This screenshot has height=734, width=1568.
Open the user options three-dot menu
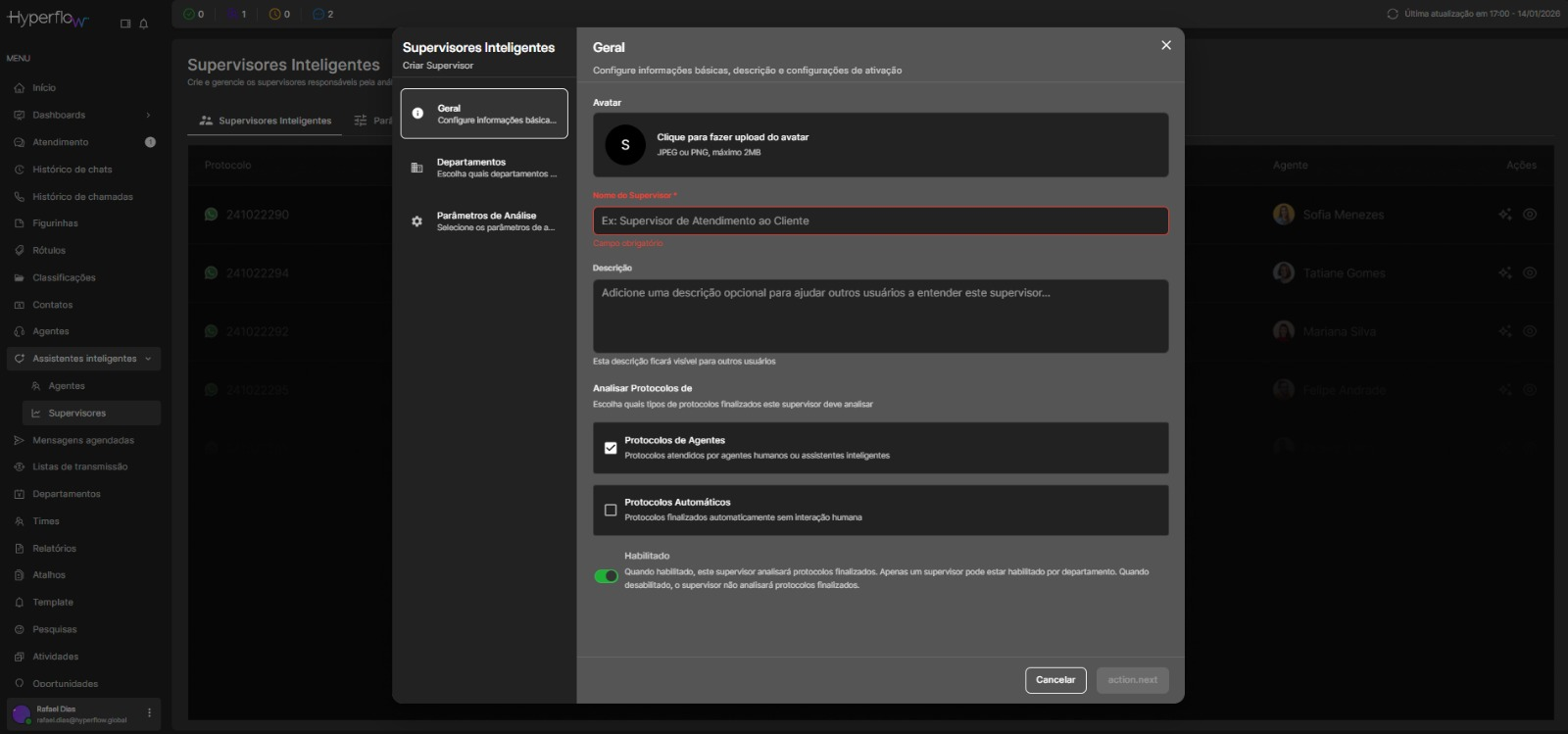[x=149, y=712]
